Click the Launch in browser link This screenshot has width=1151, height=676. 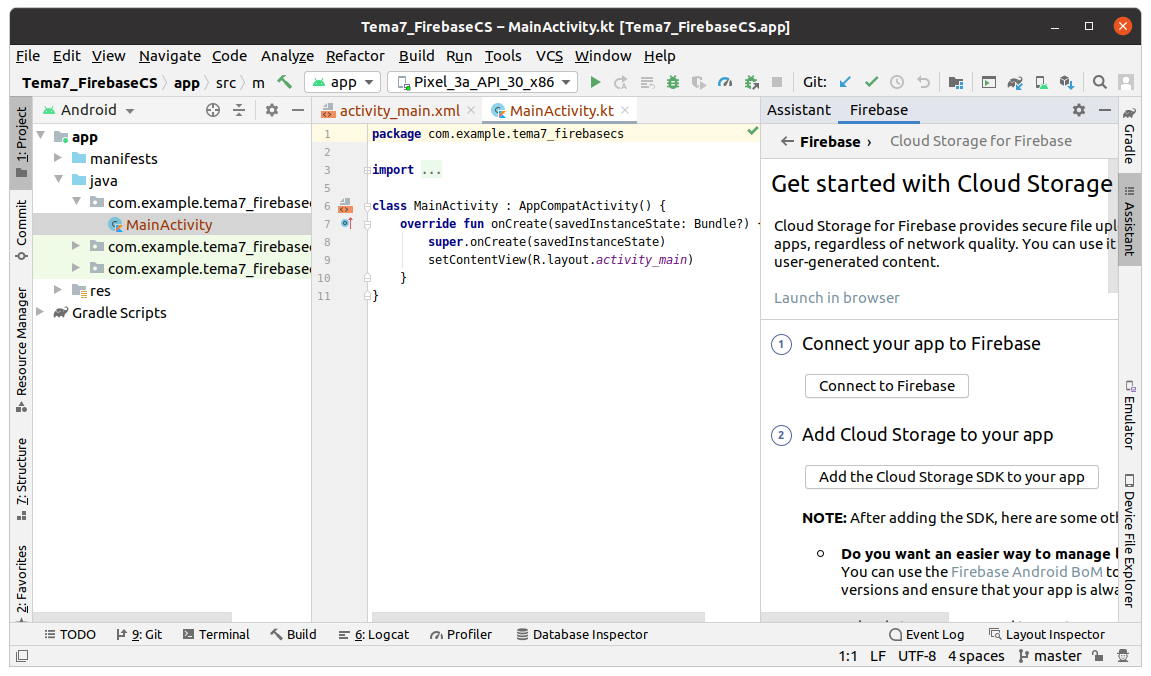click(x=836, y=298)
